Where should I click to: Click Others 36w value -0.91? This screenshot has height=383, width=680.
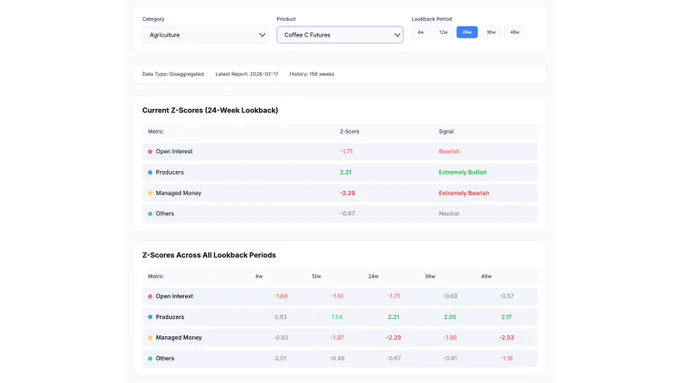click(450, 358)
